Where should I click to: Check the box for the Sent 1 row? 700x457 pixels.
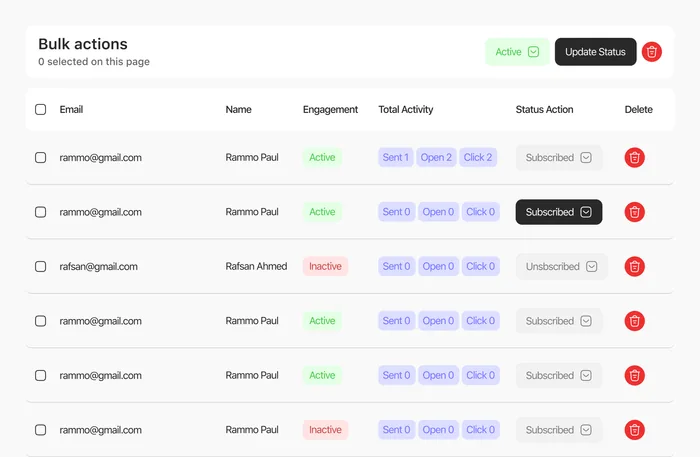tap(41, 158)
